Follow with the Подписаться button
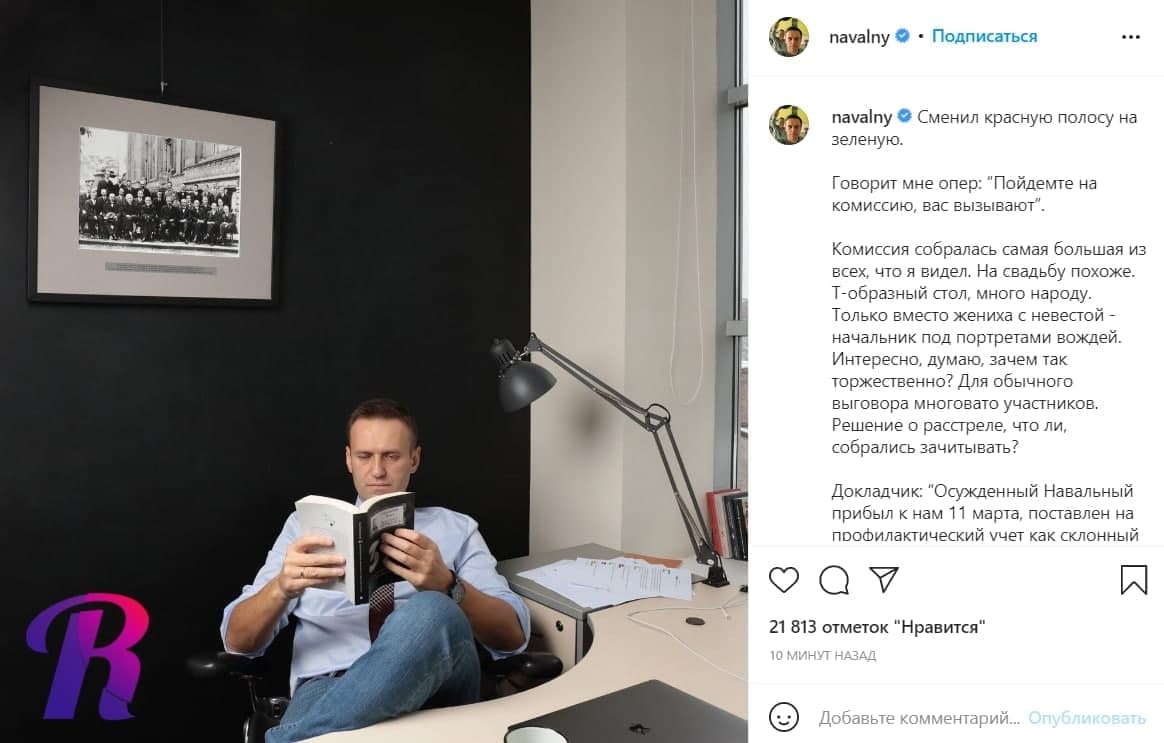The width and height of the screenshot is (1164, 743). pyautogui.click(x=984, y=36)
